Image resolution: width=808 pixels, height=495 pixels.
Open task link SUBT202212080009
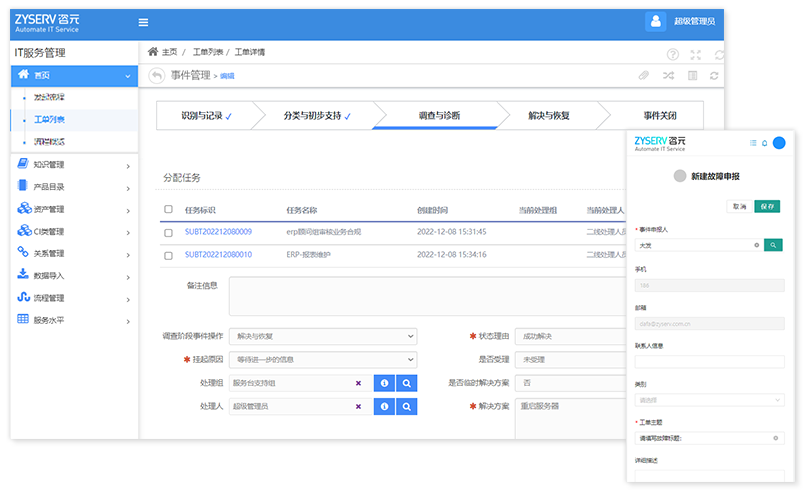[x=218, y=232]
